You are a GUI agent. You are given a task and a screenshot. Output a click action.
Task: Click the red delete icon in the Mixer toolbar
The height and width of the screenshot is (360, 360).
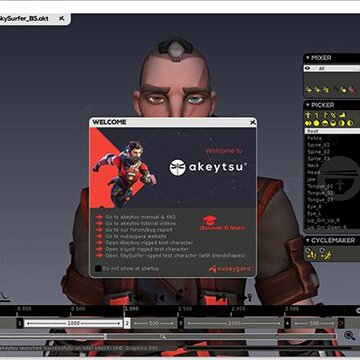352,90
